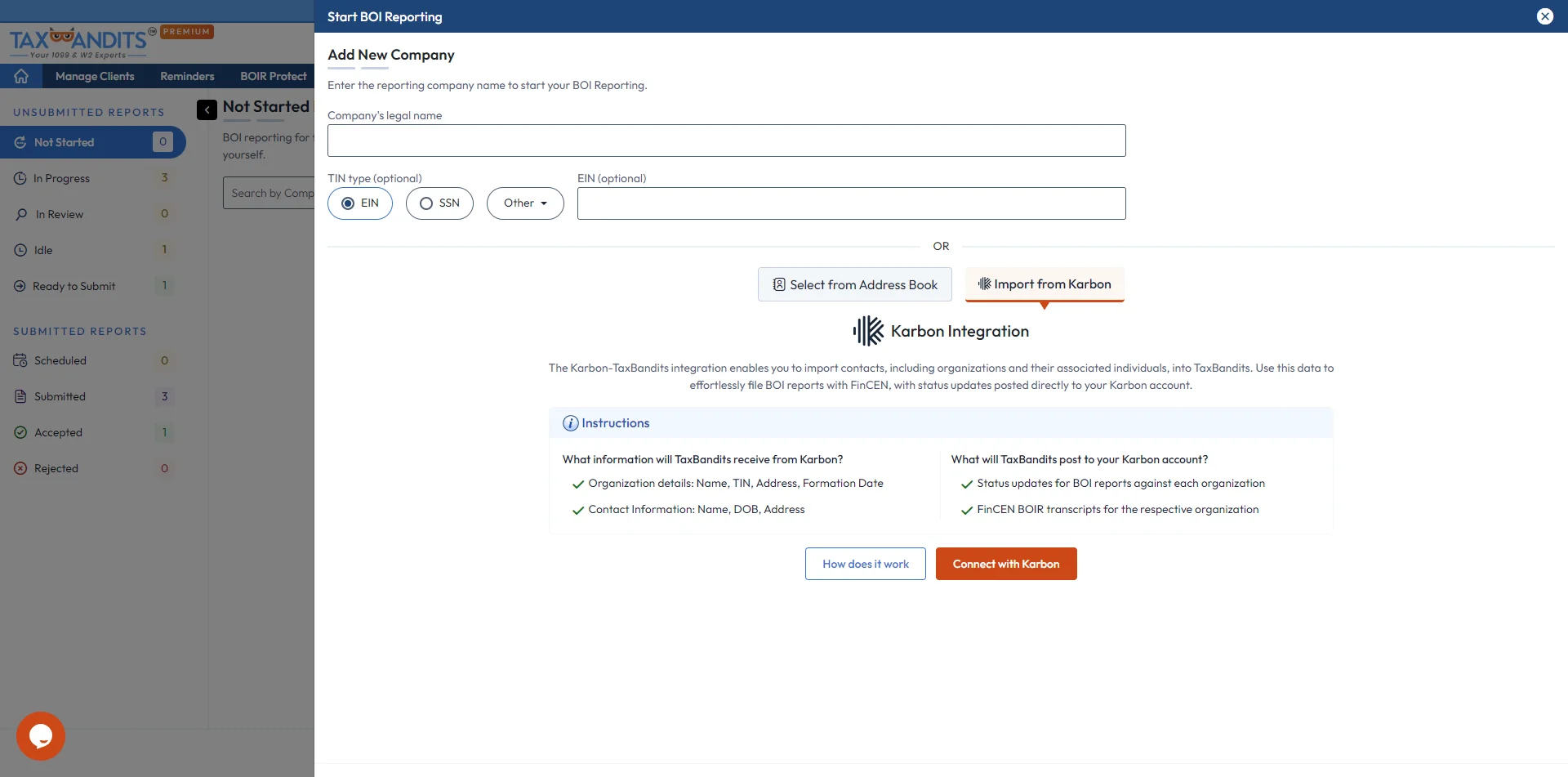Click the Instructions heading text
This screenshot has height=777, width=1568.
[615, 423]
